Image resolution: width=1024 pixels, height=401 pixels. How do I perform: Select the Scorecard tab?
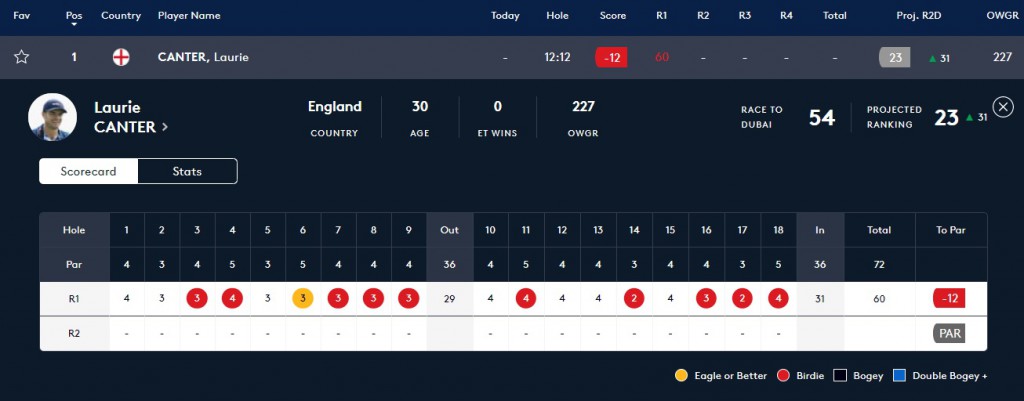[x=88, y=172]
